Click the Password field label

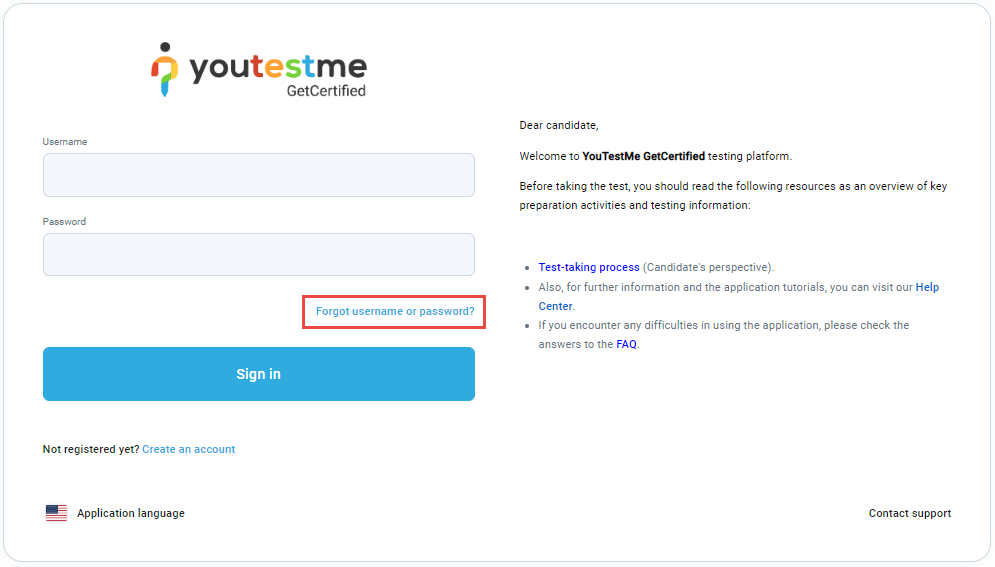64,222
